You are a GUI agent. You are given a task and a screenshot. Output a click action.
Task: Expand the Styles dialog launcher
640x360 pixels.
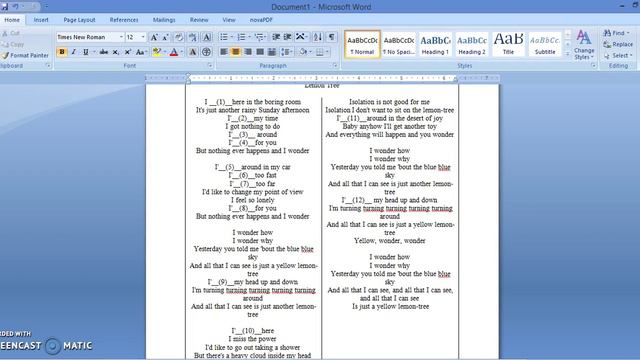593,65
